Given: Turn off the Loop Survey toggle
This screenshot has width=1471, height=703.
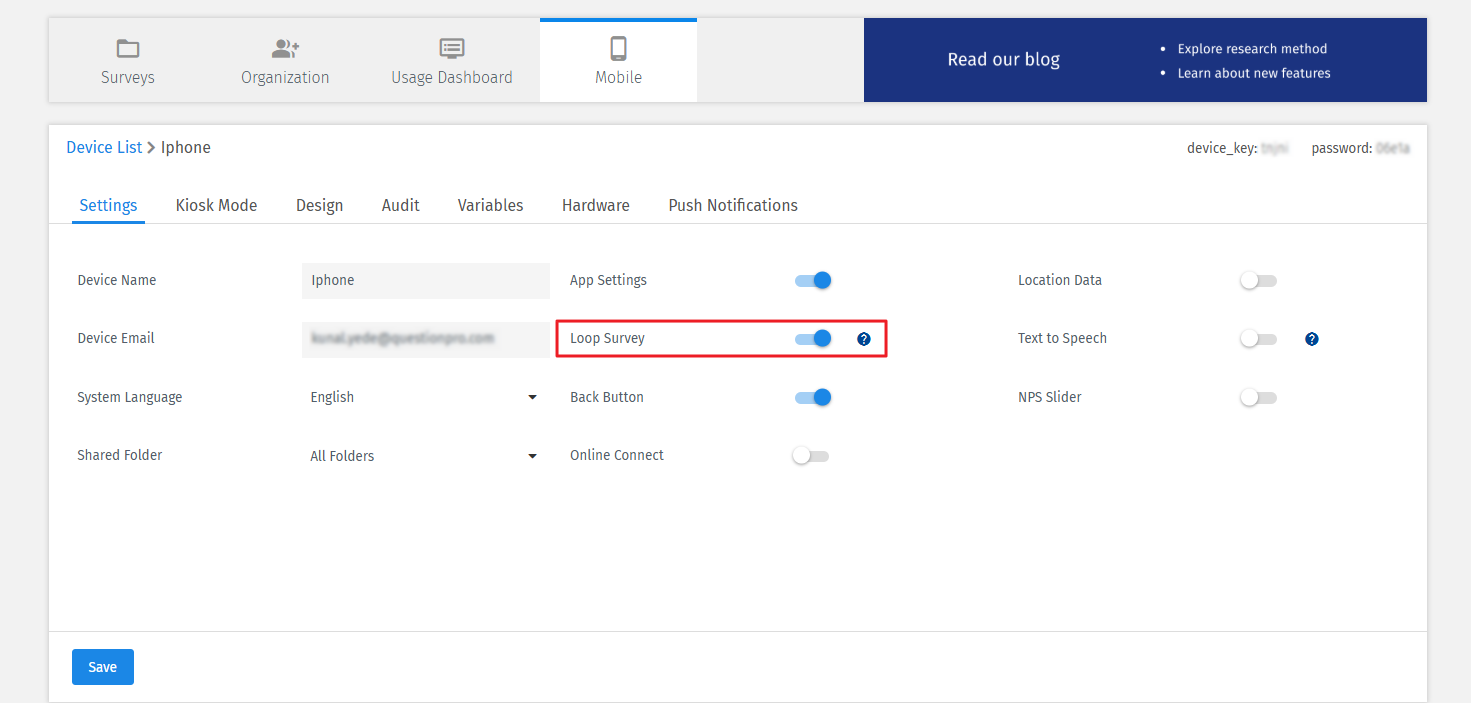Looking at the screenshot, I should tap(813, 339).
